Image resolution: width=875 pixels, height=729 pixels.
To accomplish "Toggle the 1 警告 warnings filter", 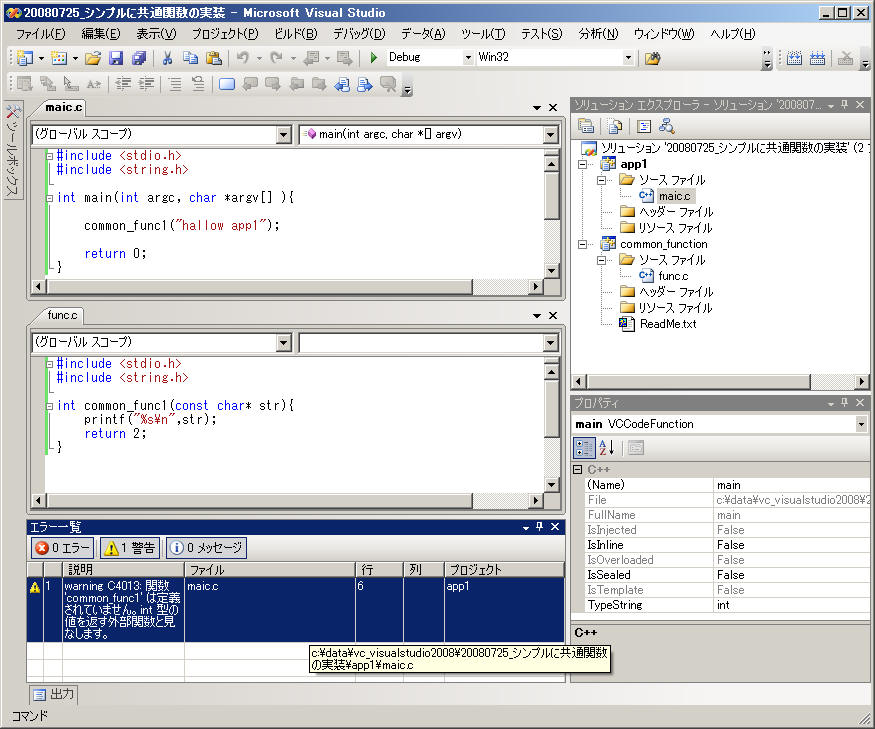I will click(129, 548).
